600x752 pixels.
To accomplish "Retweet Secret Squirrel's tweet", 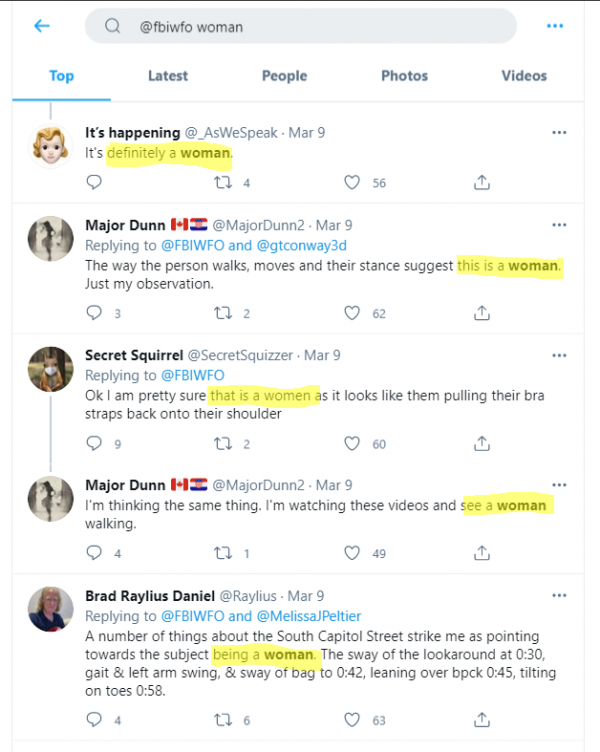I will pos(224,443).
